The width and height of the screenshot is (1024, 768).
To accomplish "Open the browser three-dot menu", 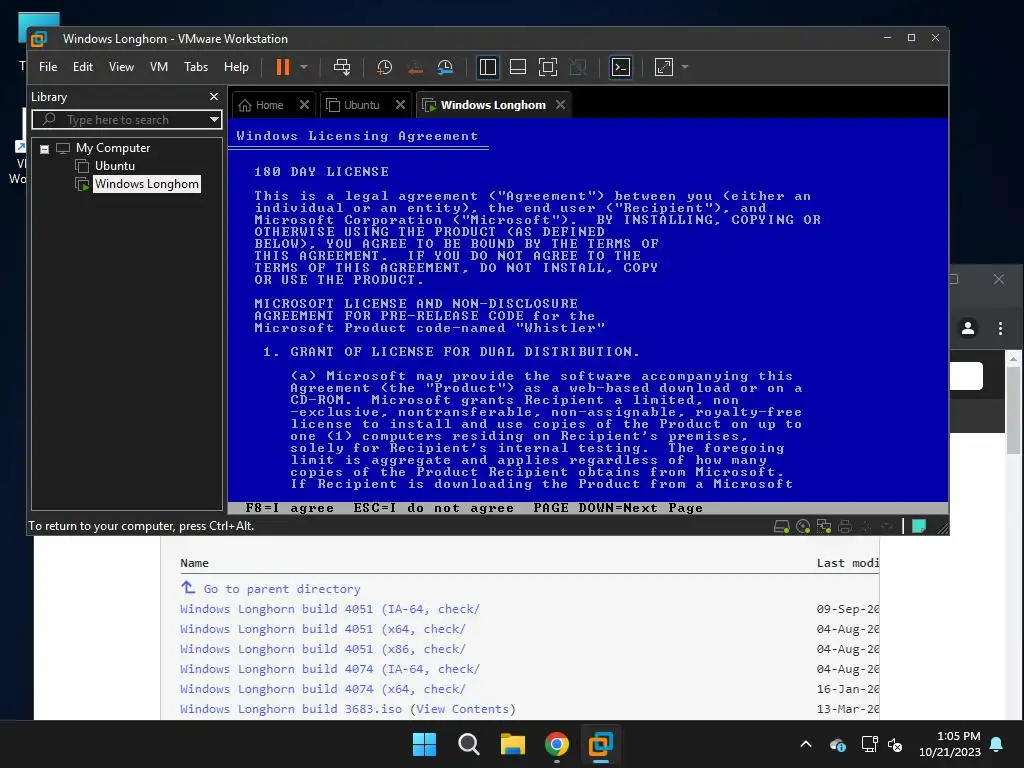I will tap(1000, 328).
